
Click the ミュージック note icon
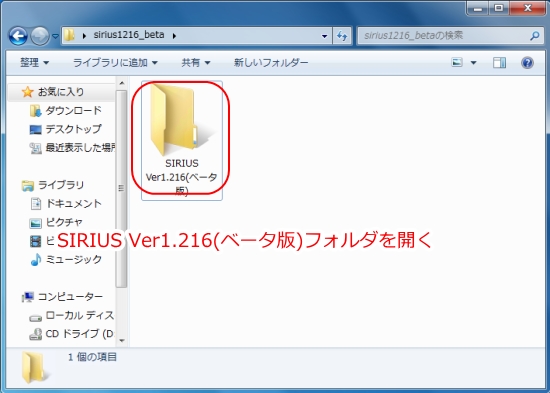pos(35,260)
